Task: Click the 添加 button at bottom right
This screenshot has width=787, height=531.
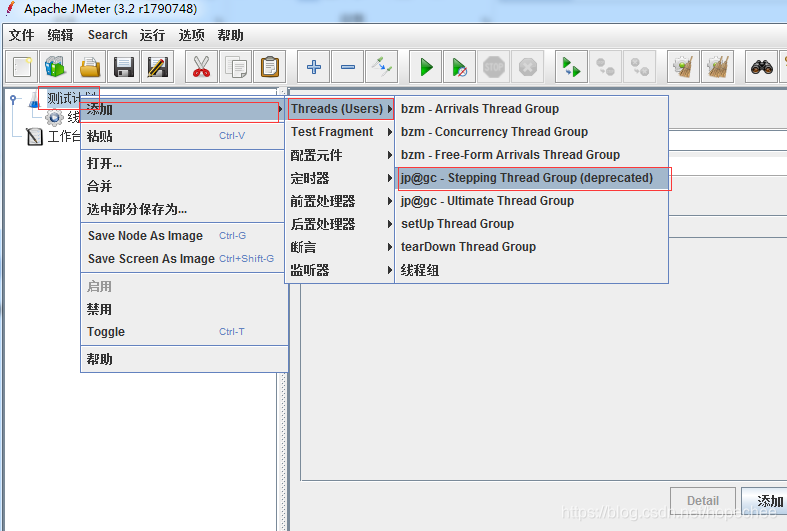Action: pos(765,501)
